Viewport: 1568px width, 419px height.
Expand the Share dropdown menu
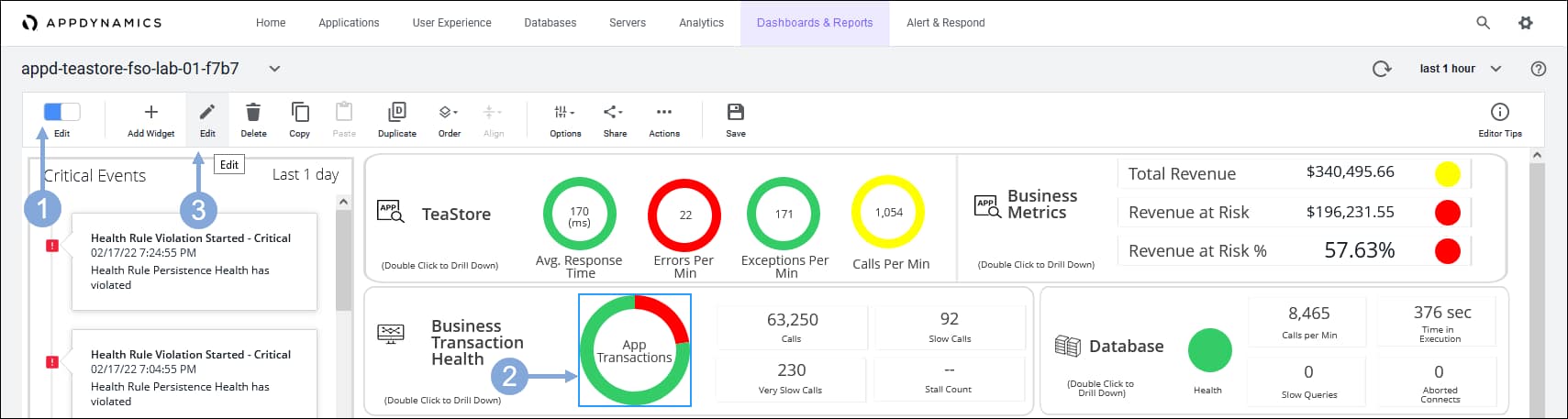[614, 112]
